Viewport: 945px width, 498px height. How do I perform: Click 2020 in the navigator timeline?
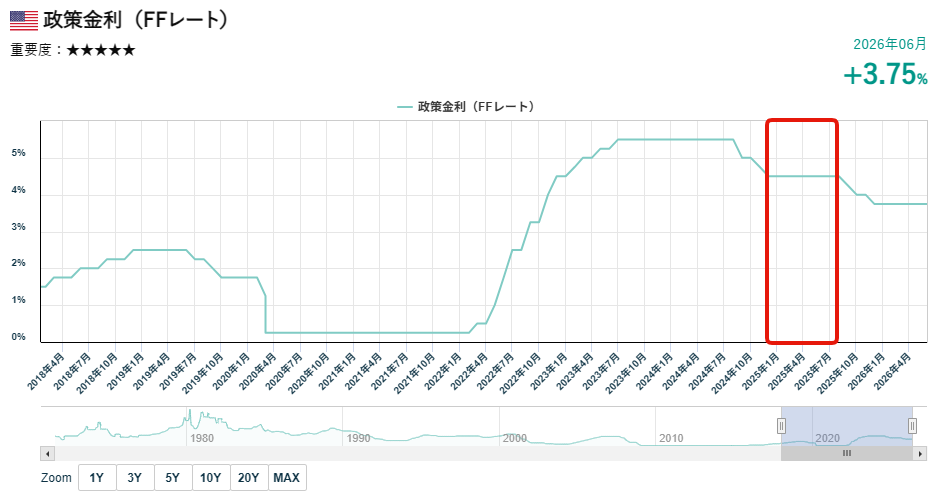point(827,438)
